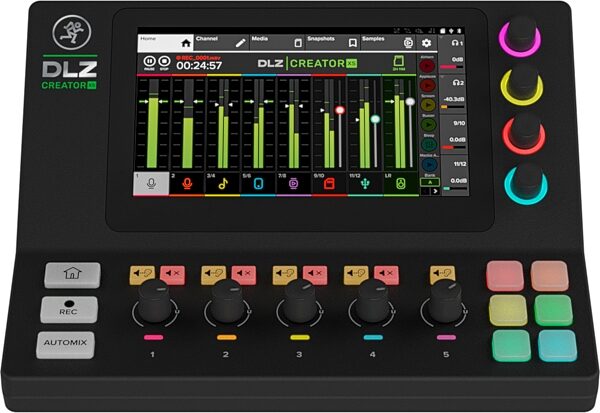The image size is (600, 413).
Task: Tap the Pause recording icon
Action: tap(149, 62)
